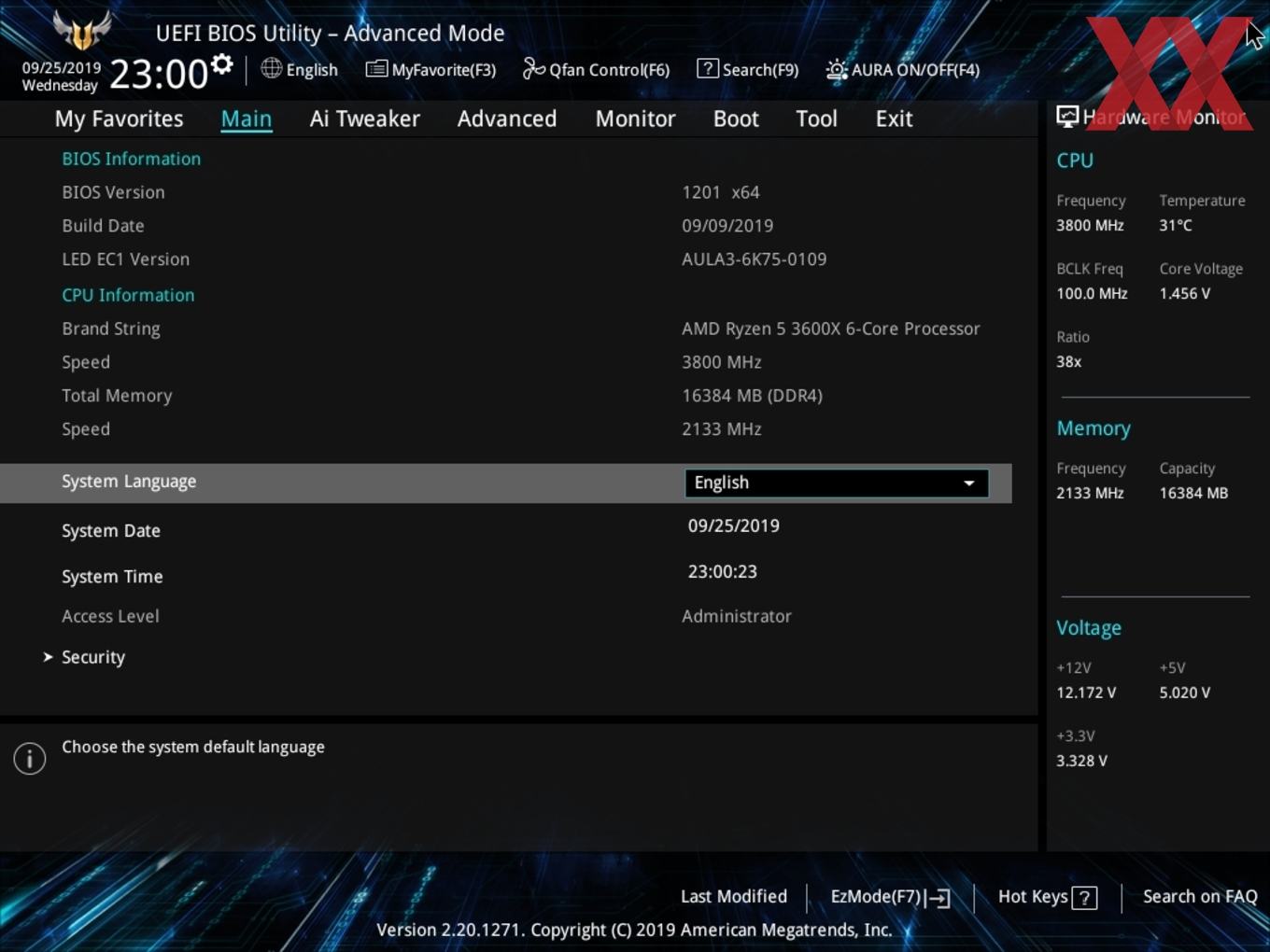This screenshot has width=1270, height=952.
Task: Click Last Modified
Action: (734, 897)
